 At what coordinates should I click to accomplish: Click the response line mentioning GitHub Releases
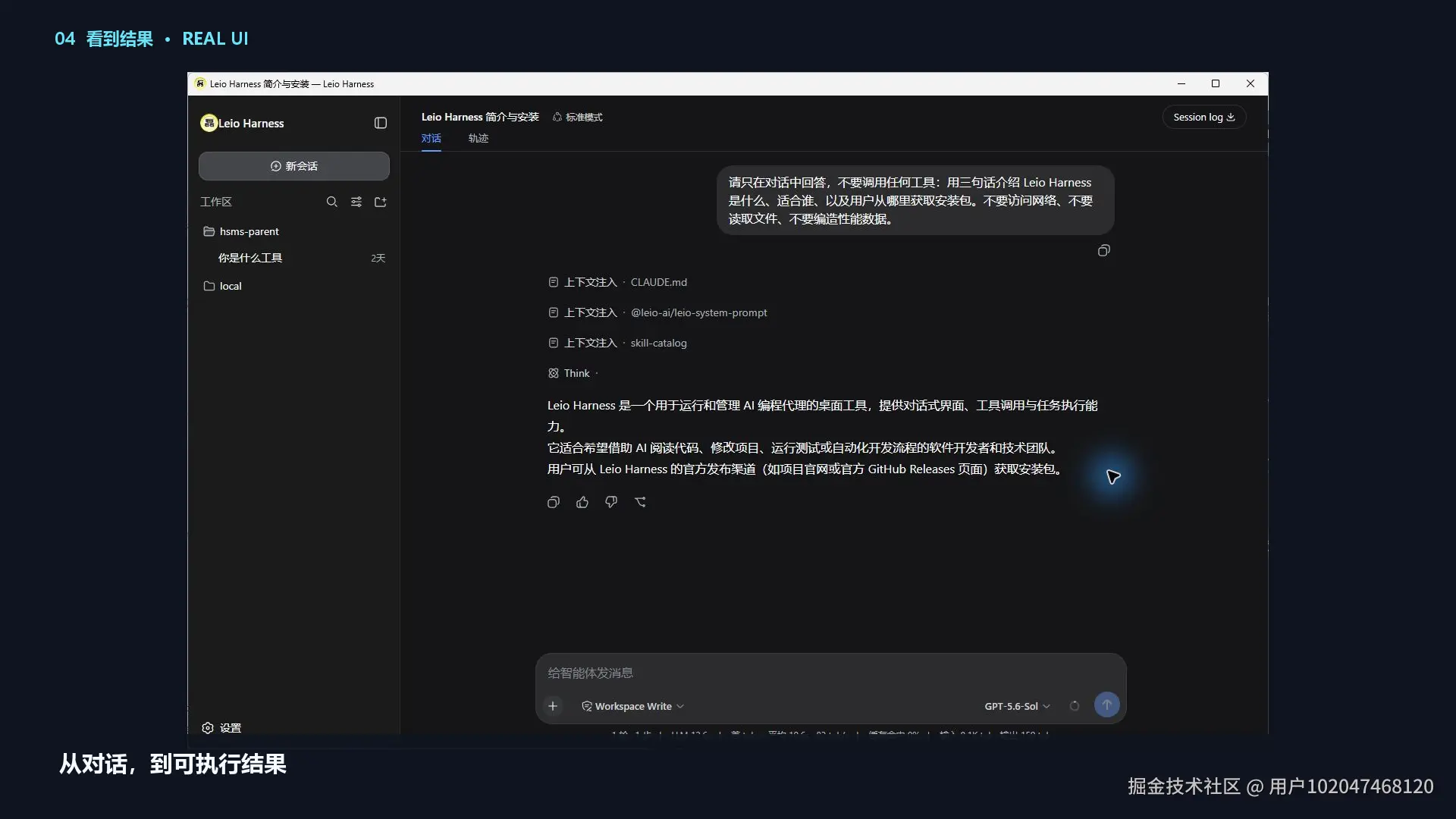tap(804, 469)
